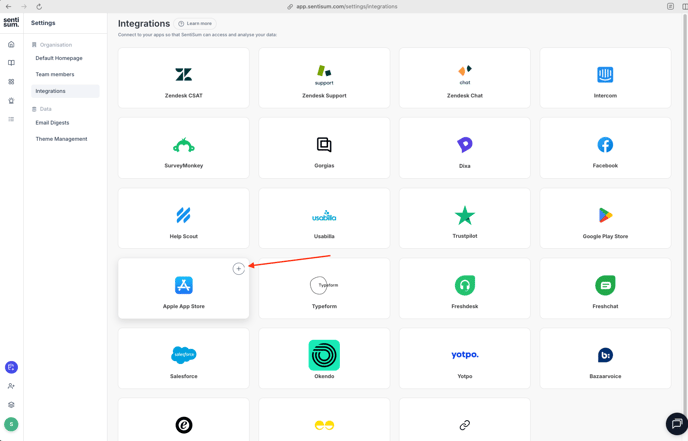688x441 pixels.
Task: Select the Zendesk Chat integration logo
Action: pyautogui.click(x=465, y=75)
